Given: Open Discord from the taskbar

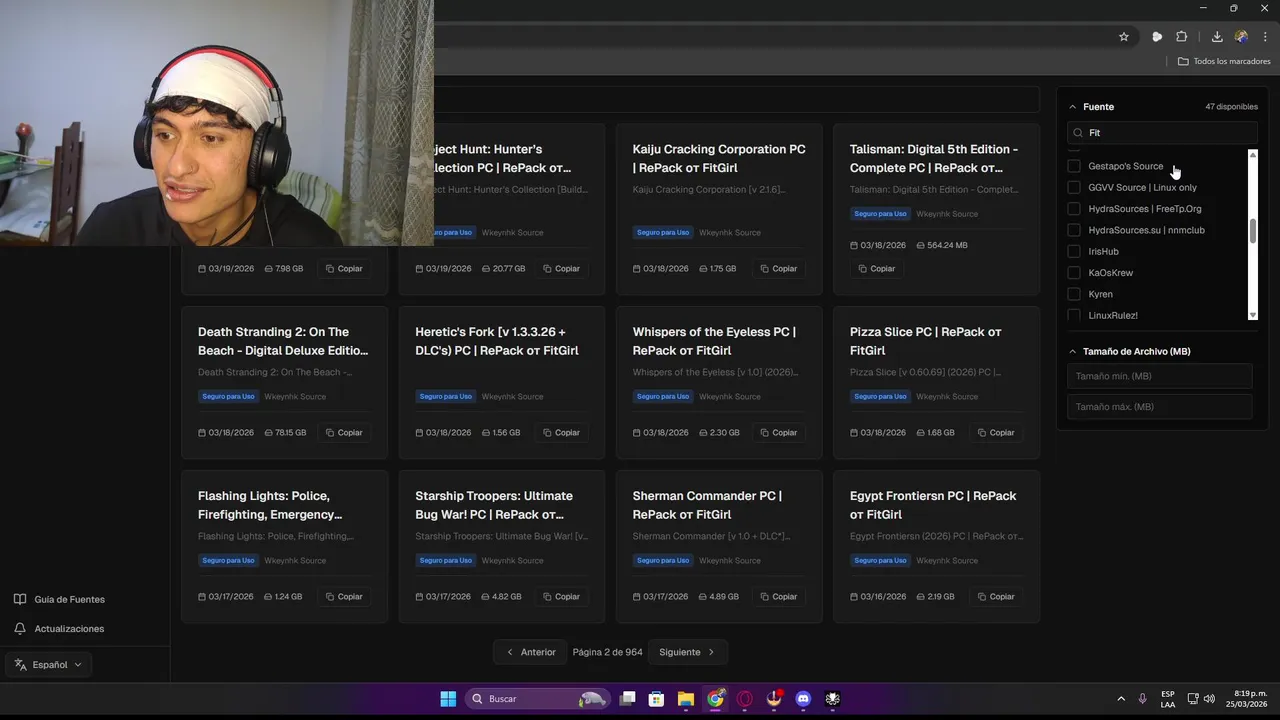Looking at the screenshot, I should click(x=803, y=699).
